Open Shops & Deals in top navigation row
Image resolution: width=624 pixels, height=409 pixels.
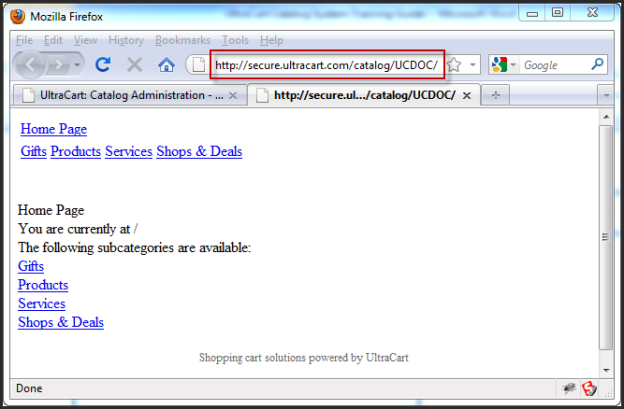(x=199, y=151)
